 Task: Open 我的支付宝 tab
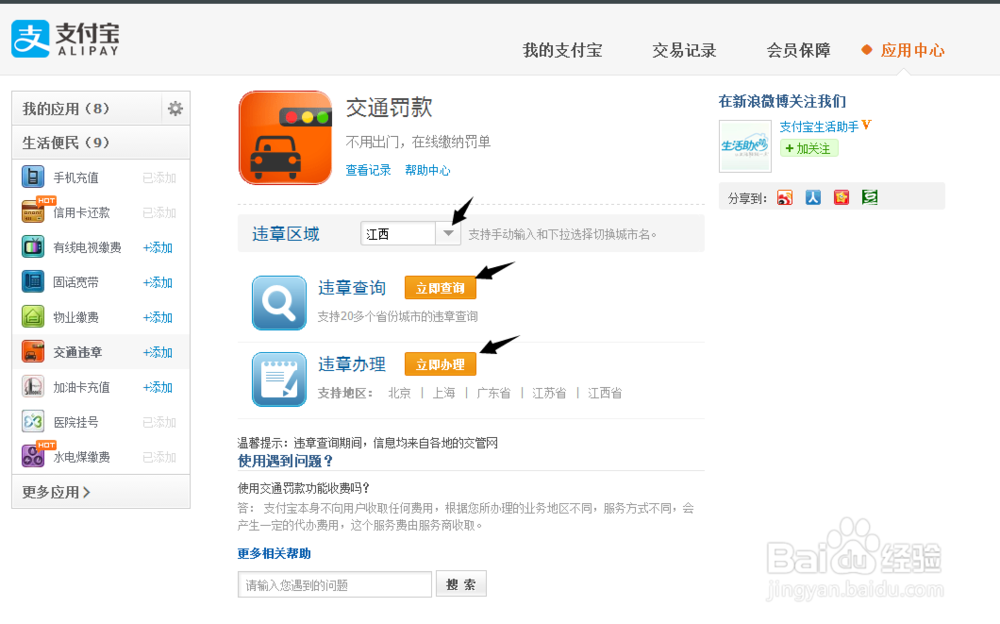562,50
